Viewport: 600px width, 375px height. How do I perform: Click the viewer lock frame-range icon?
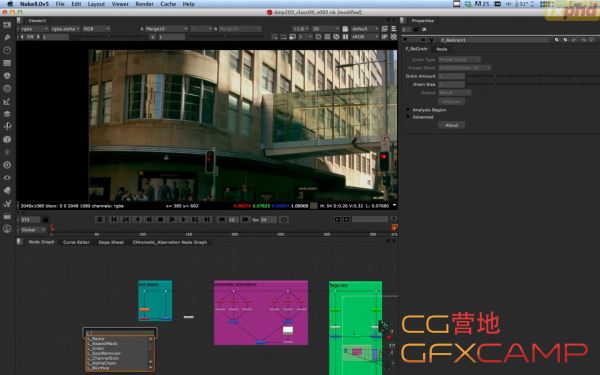46,220
